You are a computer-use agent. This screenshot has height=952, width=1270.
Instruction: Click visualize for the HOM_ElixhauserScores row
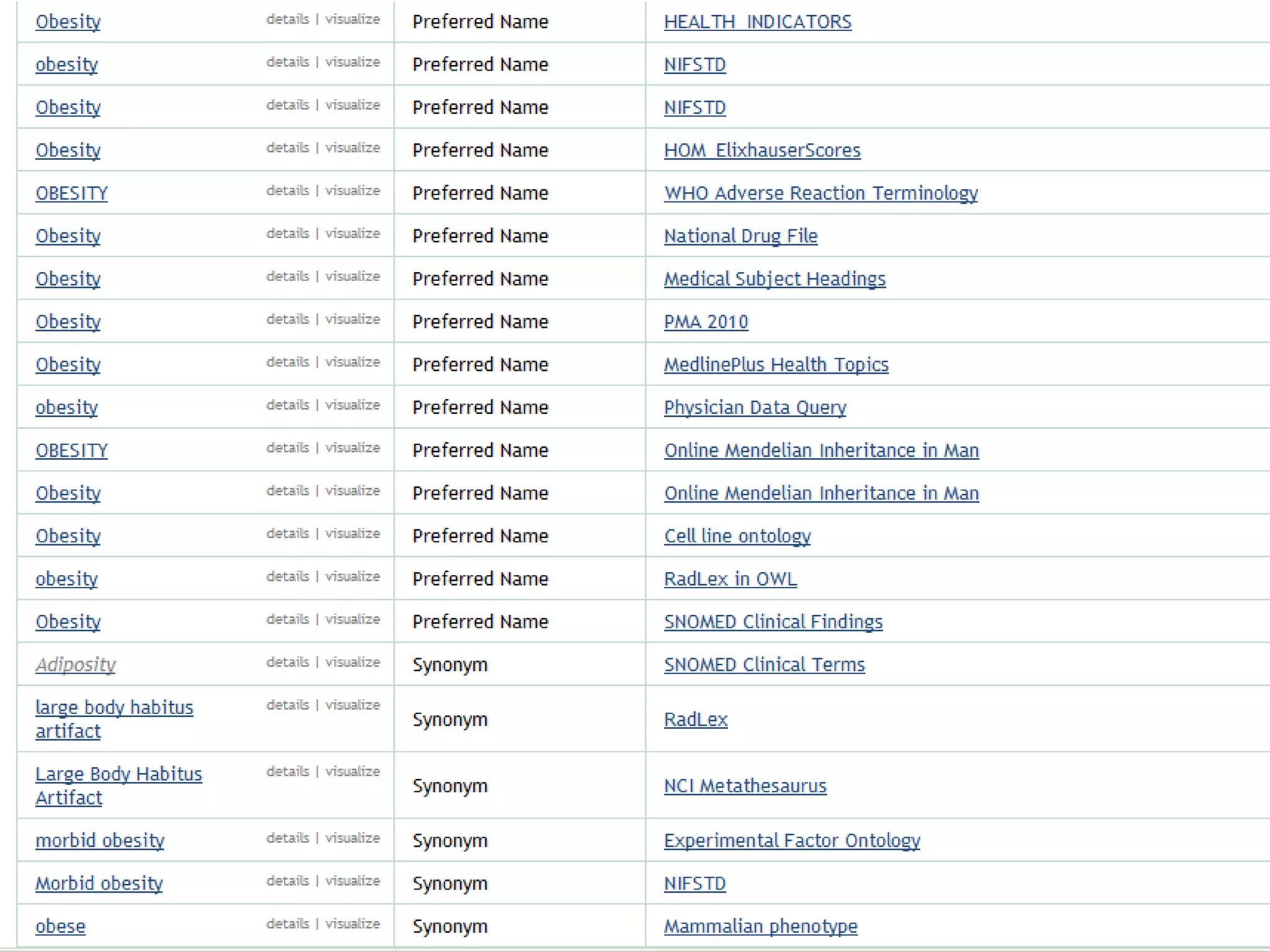coord(352,148)
